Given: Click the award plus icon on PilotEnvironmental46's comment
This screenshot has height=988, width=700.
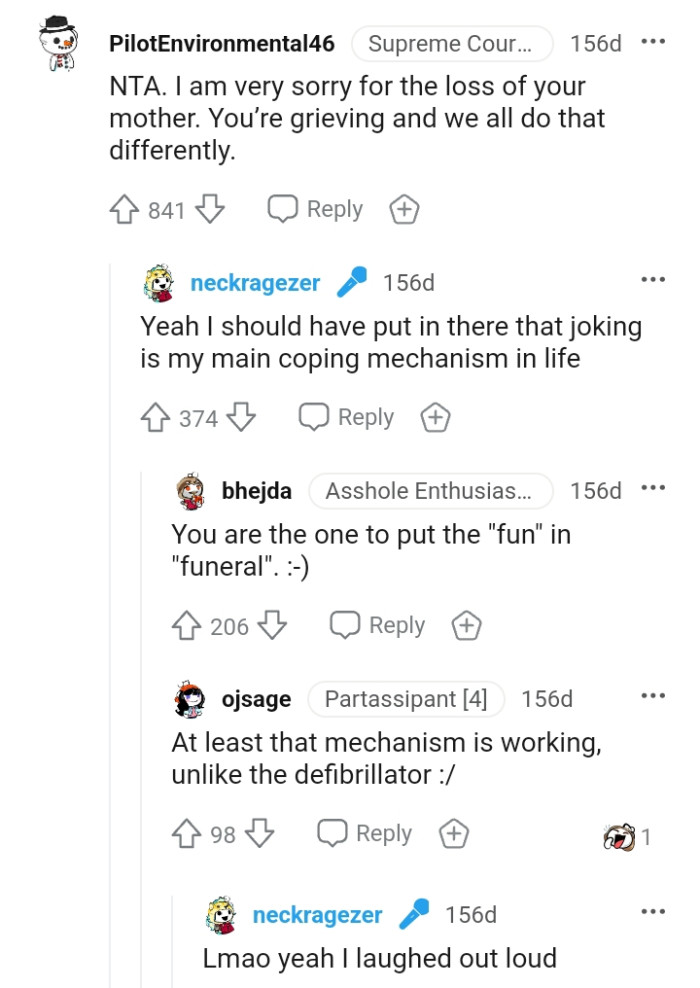Looking at the screenshot, I should 404,208.
